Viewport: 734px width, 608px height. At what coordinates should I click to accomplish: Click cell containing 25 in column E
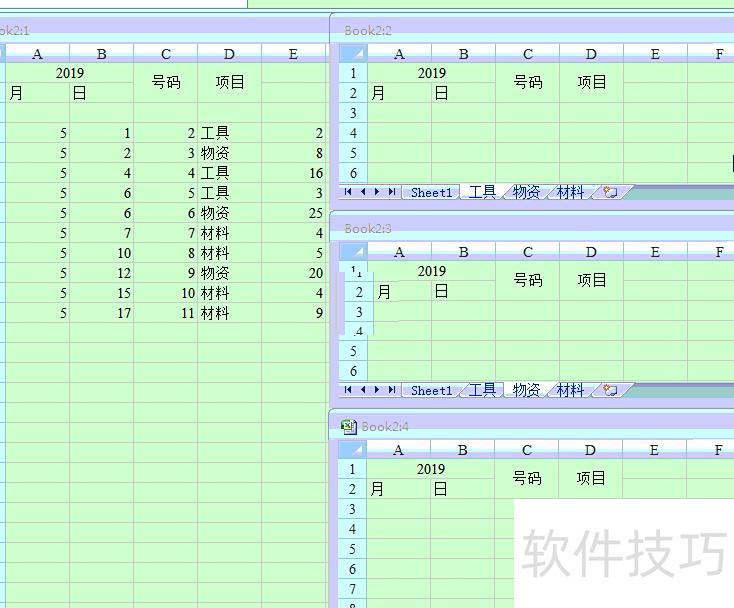point(294,213)
